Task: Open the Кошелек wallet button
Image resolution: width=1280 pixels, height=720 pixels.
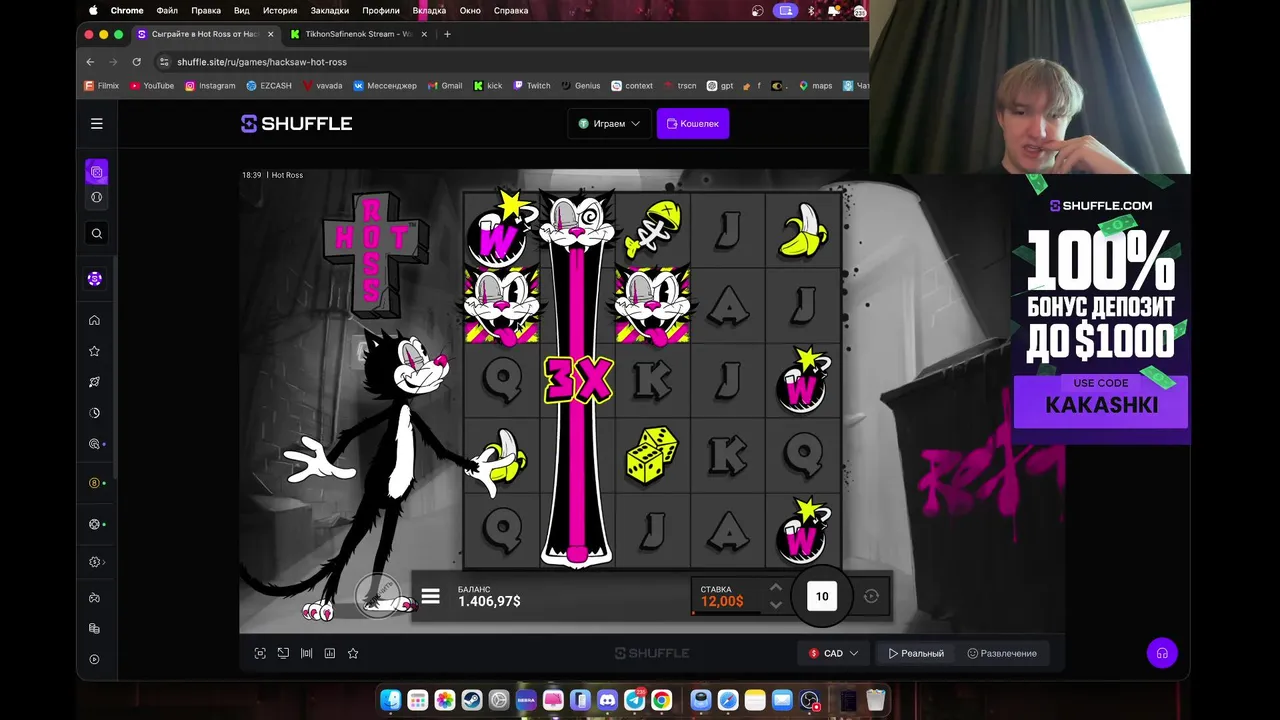Action: coord(692,124)
